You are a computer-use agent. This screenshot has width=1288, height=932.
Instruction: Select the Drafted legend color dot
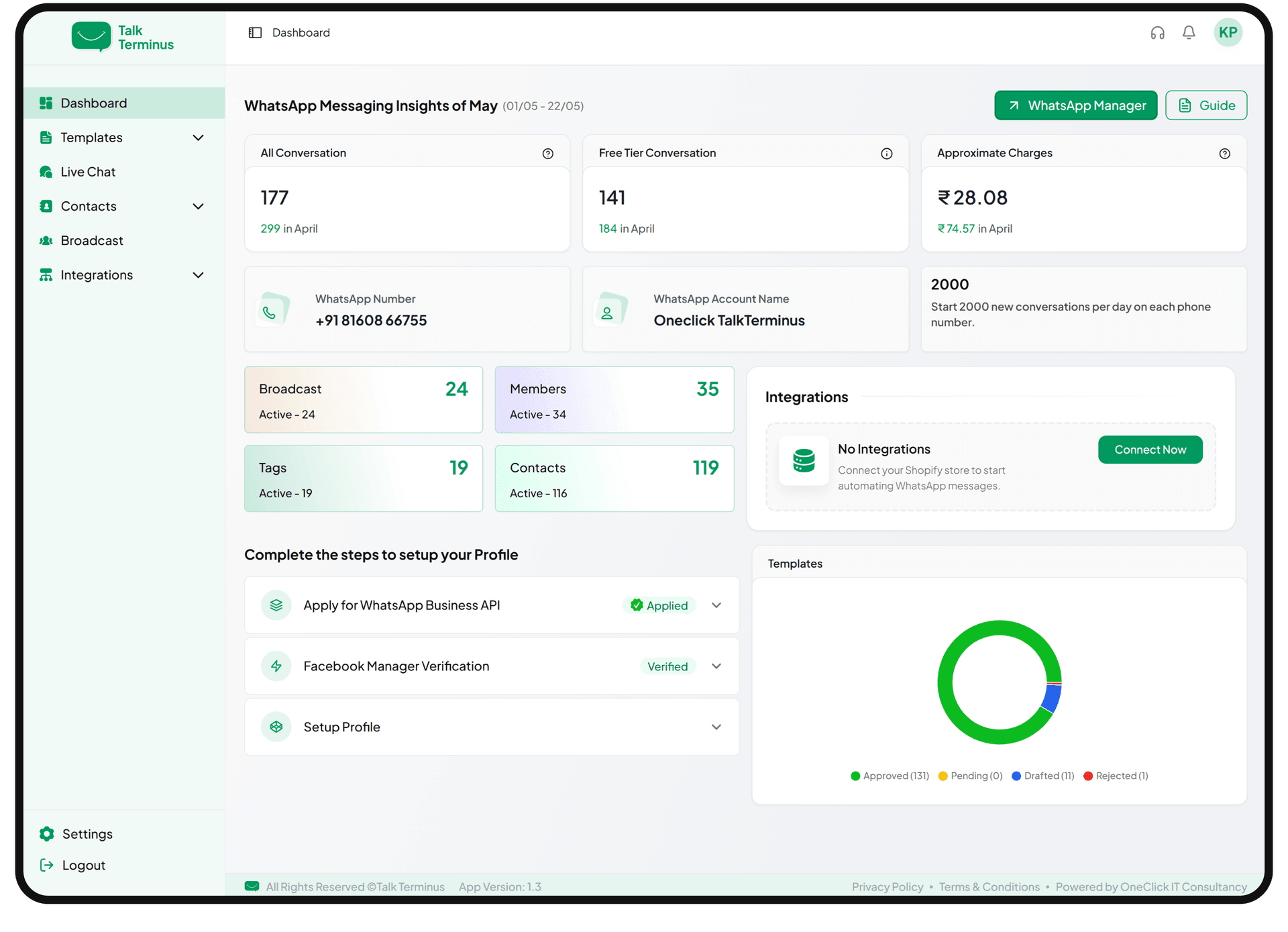[1016, 776]
